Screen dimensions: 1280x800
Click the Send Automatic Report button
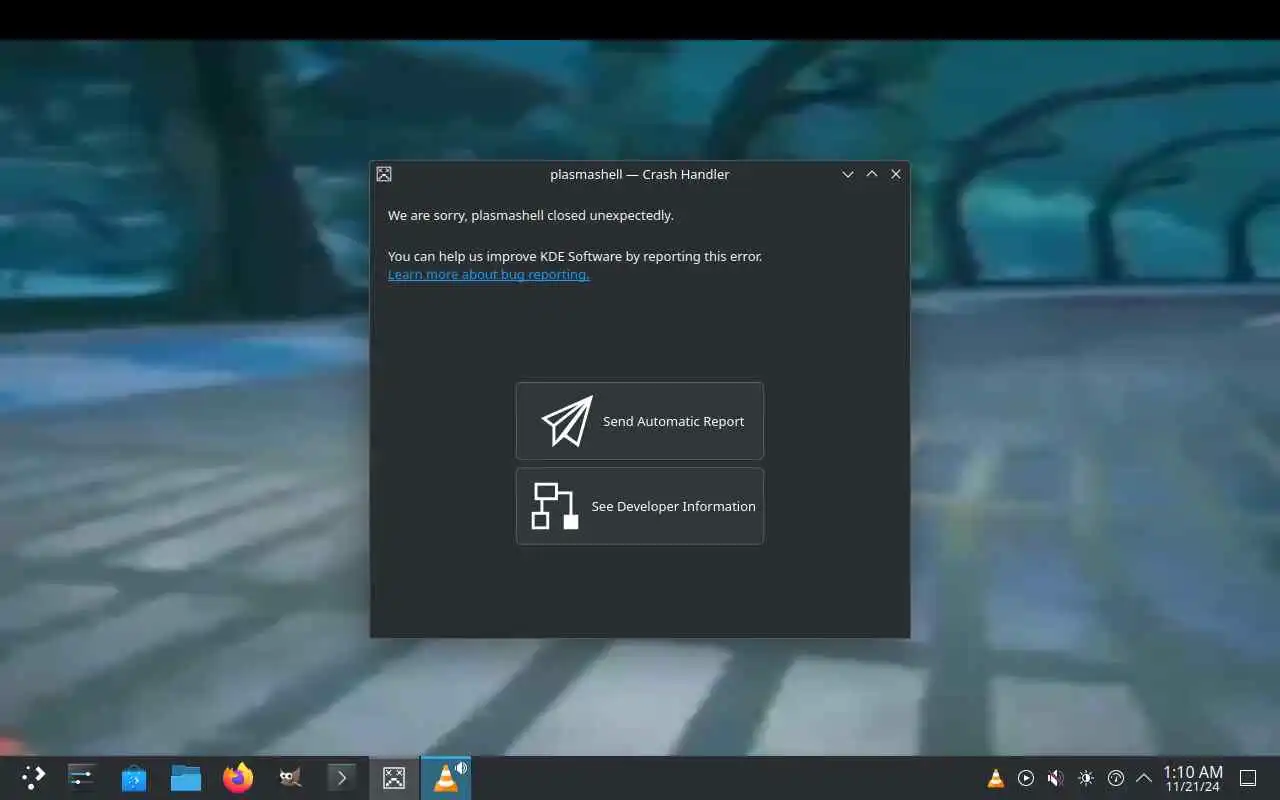[640, 421]
